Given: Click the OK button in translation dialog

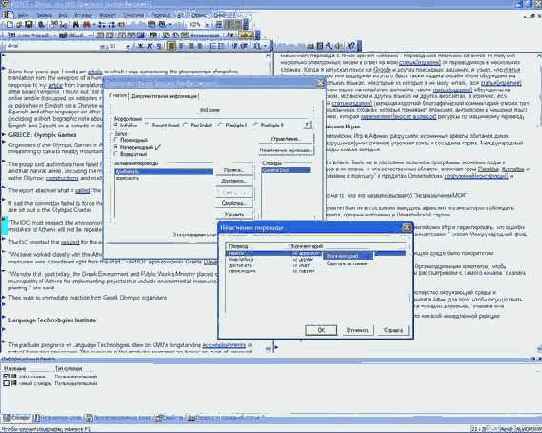Looking at the screenshot, I should pyautogui.click(x=321, y=330).
